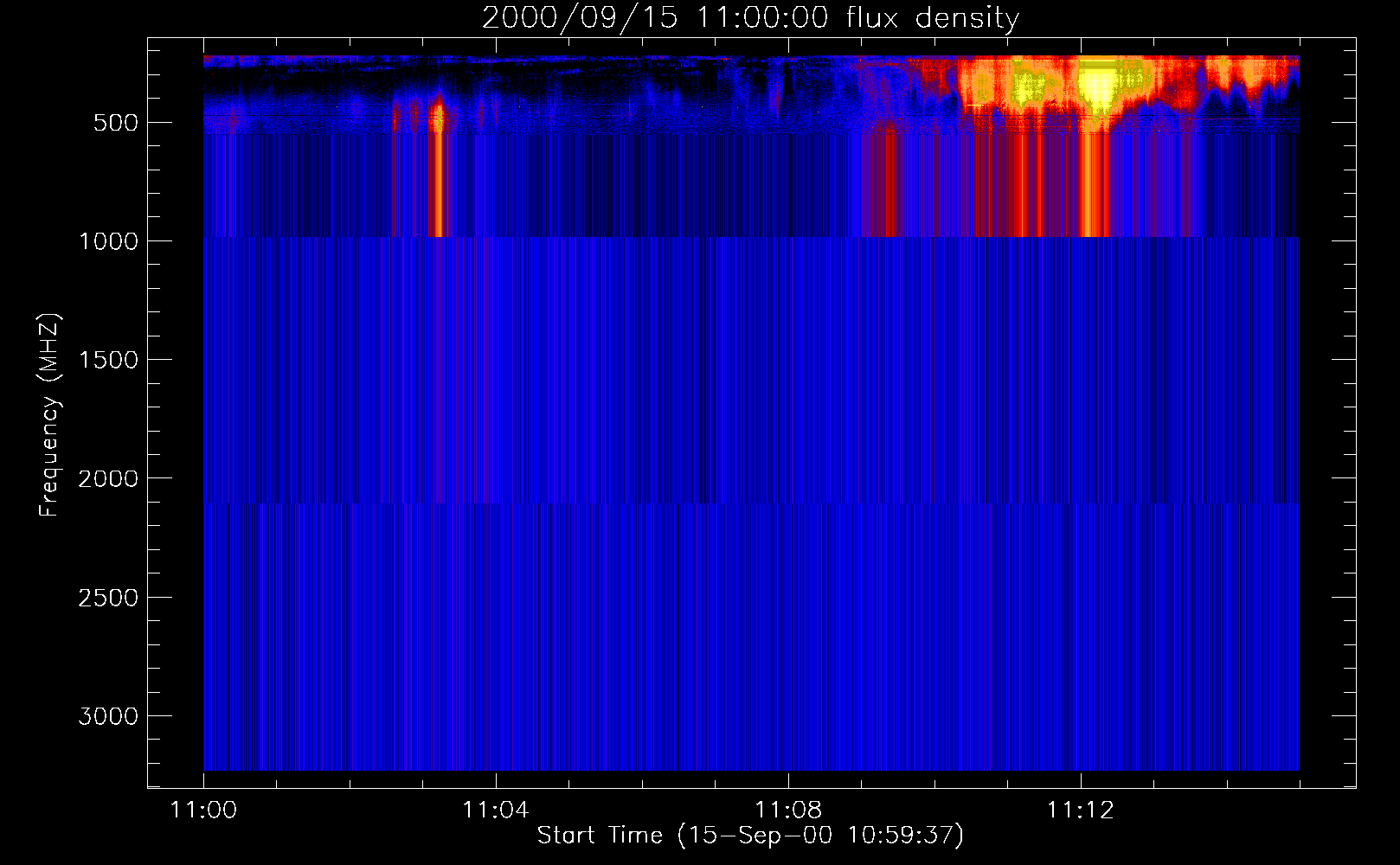Select the 11:08 time tick label

[x=787, y=811]
